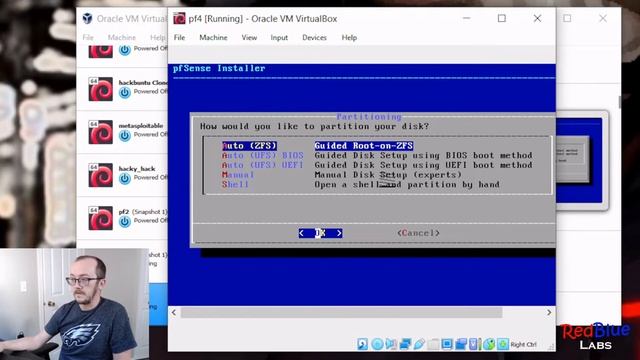Click the pf2 (Snapshot 1) VM name
The image size is (640, 360).
click(x=143, y=212)
